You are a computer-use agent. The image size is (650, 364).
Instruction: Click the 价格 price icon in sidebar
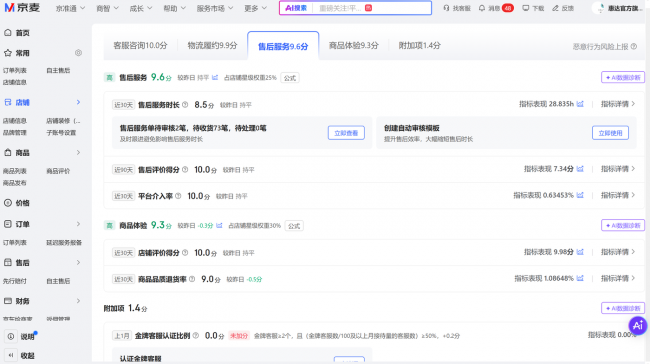point(8,203)
